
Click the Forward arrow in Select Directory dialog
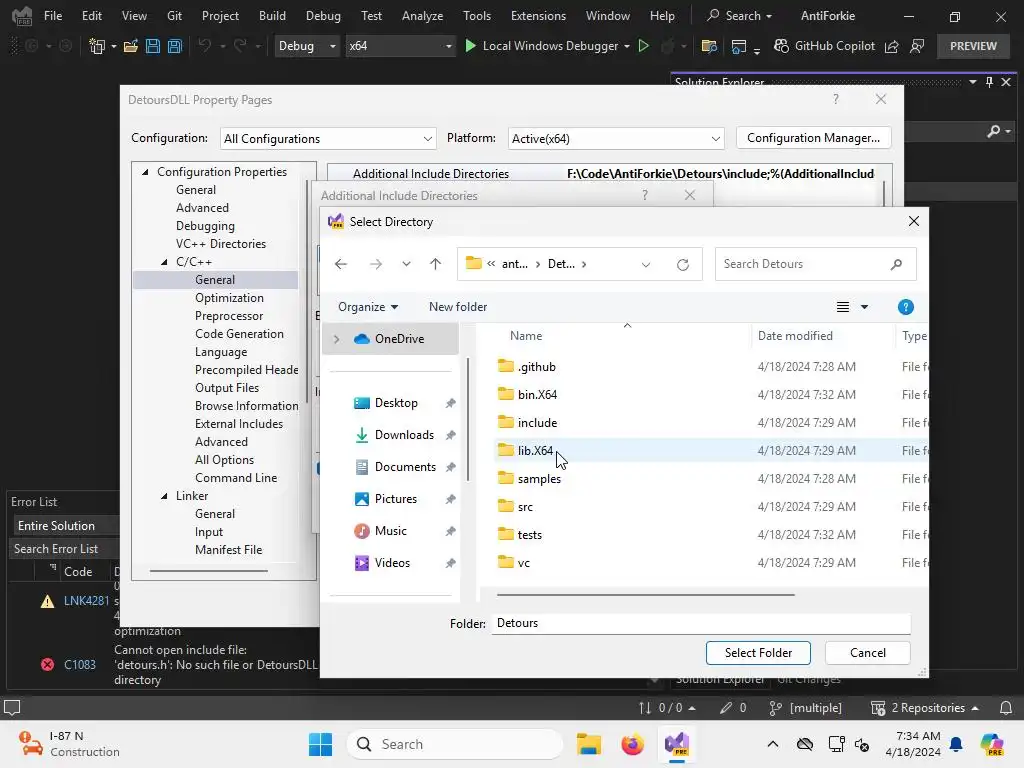tap(376, 264)
